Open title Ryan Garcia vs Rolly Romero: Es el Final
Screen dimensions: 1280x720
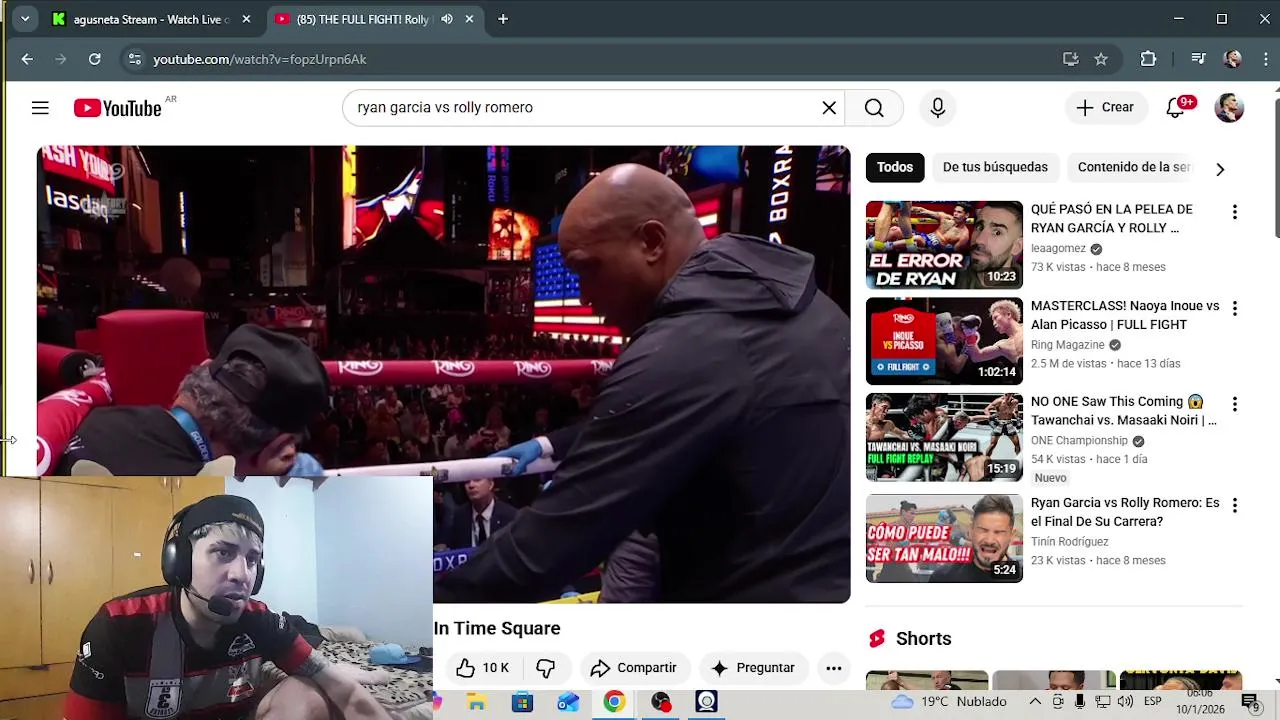1125,512
